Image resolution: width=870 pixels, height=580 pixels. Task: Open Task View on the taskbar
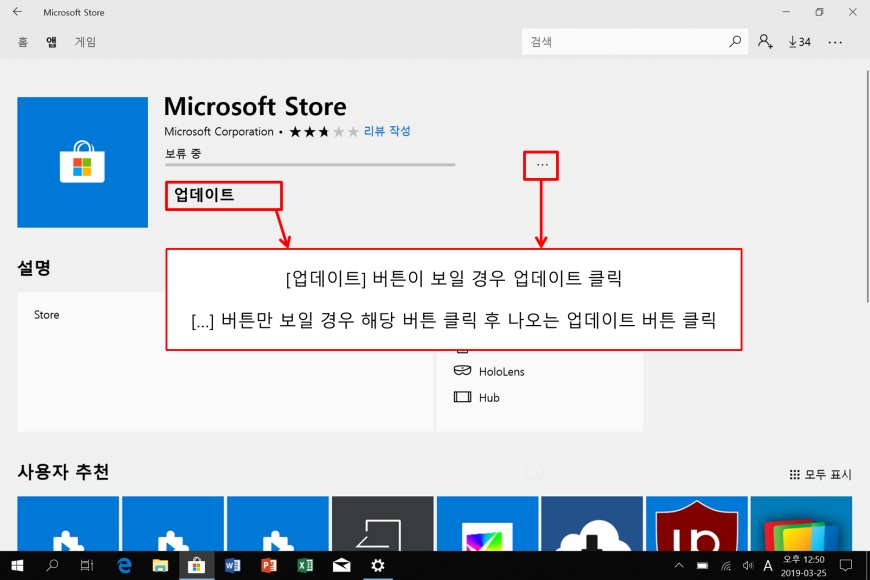pyautogui.click(x=87, y=566)
